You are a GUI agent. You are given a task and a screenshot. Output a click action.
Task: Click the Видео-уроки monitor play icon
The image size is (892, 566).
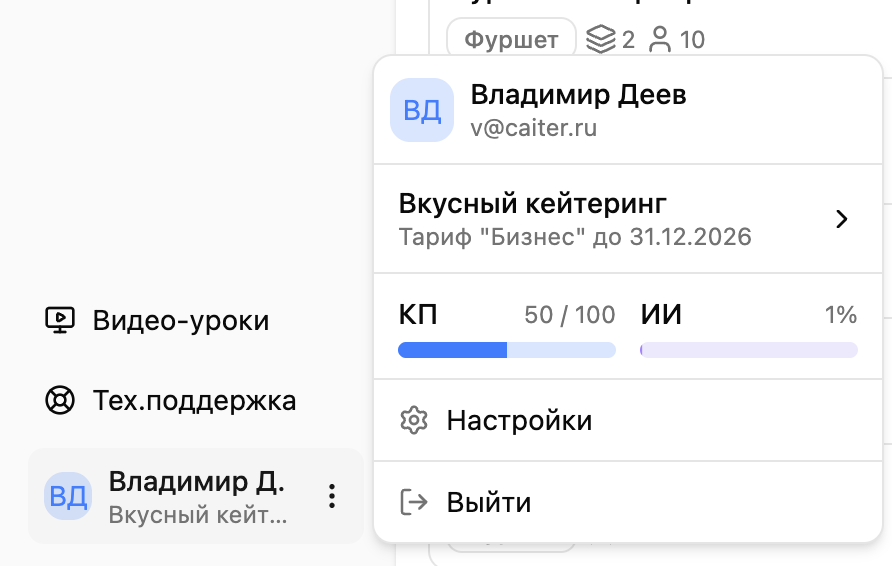point(60,320)
